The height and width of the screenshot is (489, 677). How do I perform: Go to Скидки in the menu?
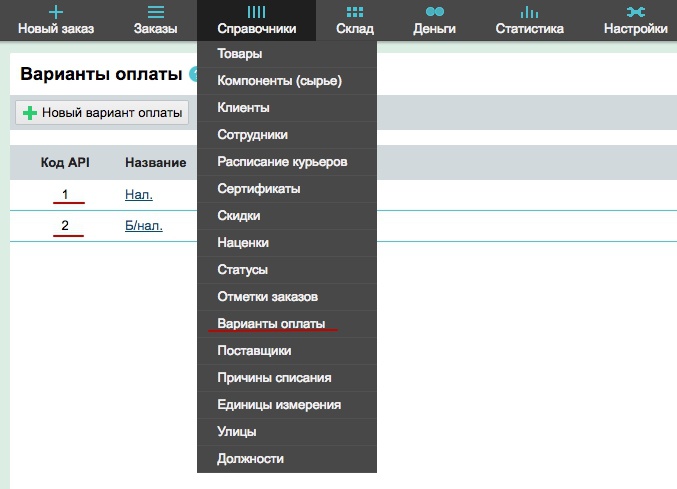(x=239, y=215)
